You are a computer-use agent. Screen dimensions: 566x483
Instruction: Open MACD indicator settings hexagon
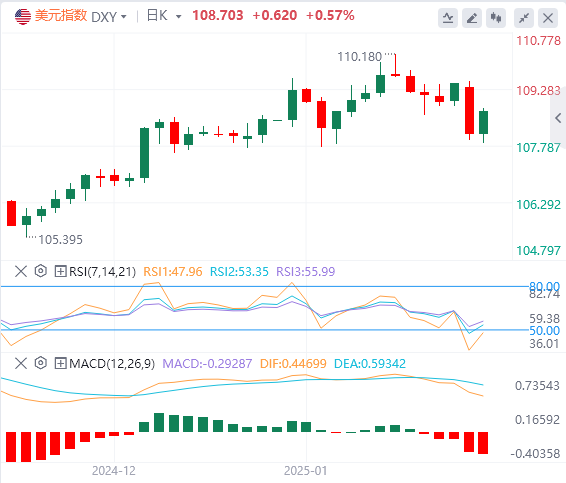click(41, 363)
